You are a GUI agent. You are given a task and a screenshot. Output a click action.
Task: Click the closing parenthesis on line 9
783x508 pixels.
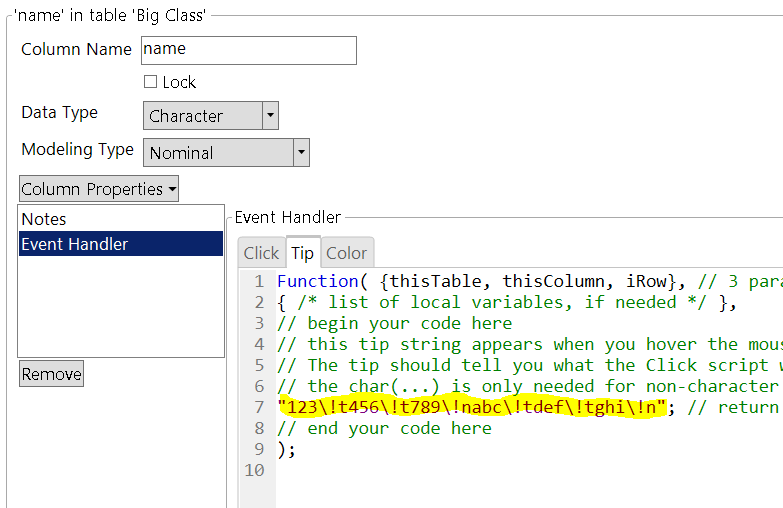pos(282,450)
